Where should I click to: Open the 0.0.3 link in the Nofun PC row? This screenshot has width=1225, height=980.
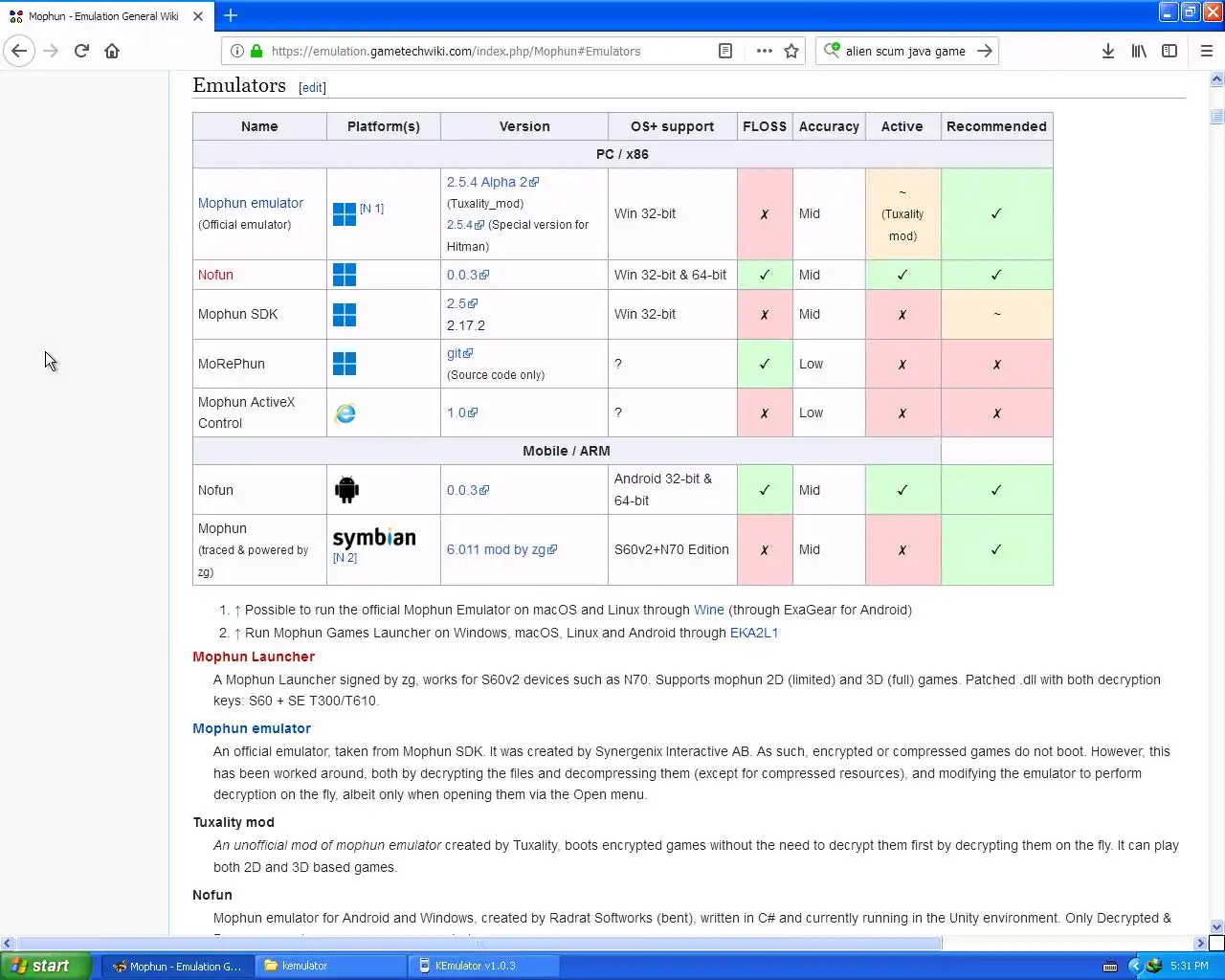click(468, 275)
